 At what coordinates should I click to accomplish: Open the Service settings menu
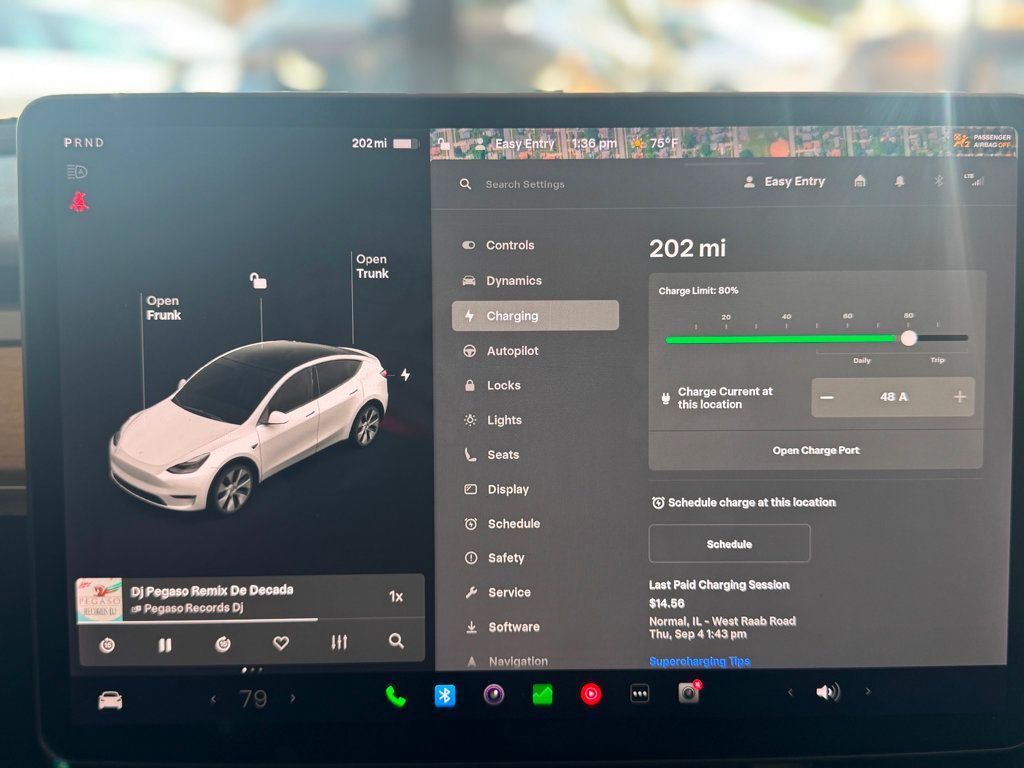498,592
